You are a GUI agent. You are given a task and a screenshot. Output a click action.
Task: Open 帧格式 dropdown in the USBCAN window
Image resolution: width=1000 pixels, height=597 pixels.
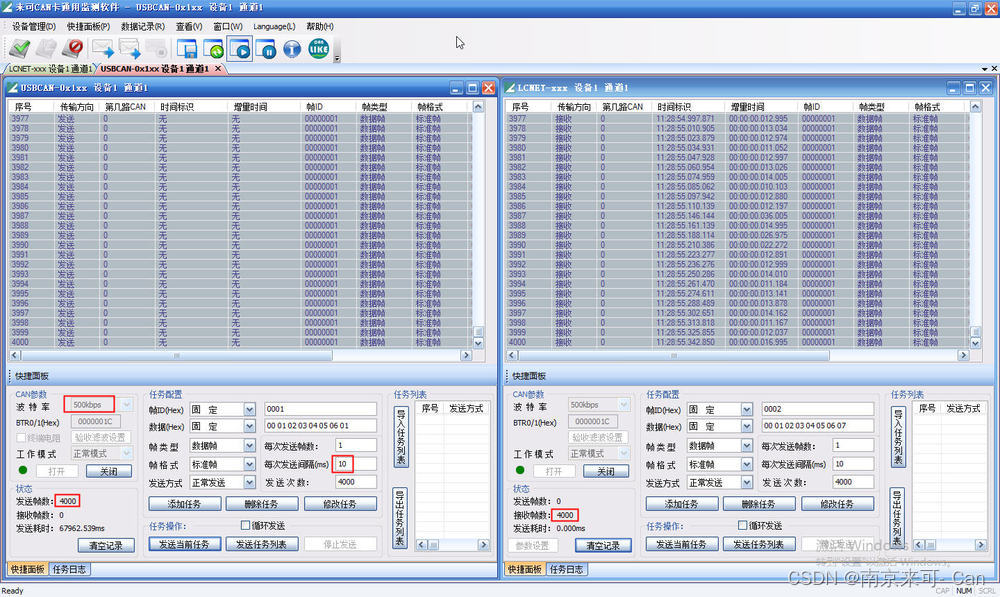249,464
